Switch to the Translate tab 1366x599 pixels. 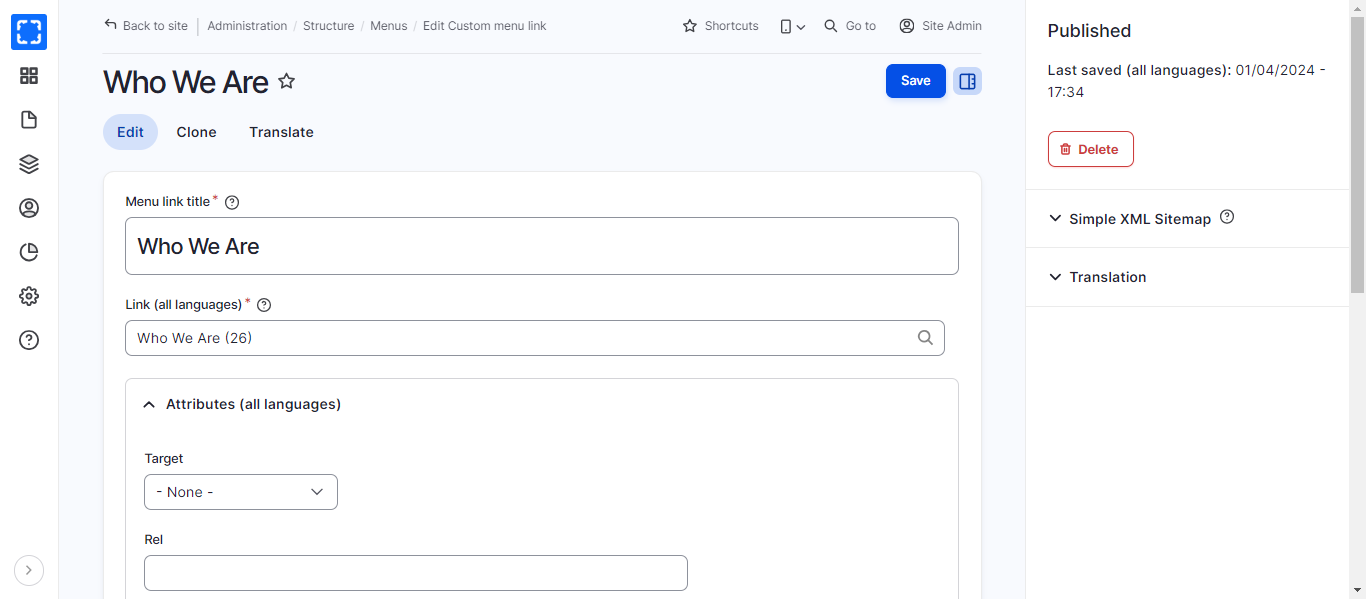pyautogui.click(x=281, y=132)
